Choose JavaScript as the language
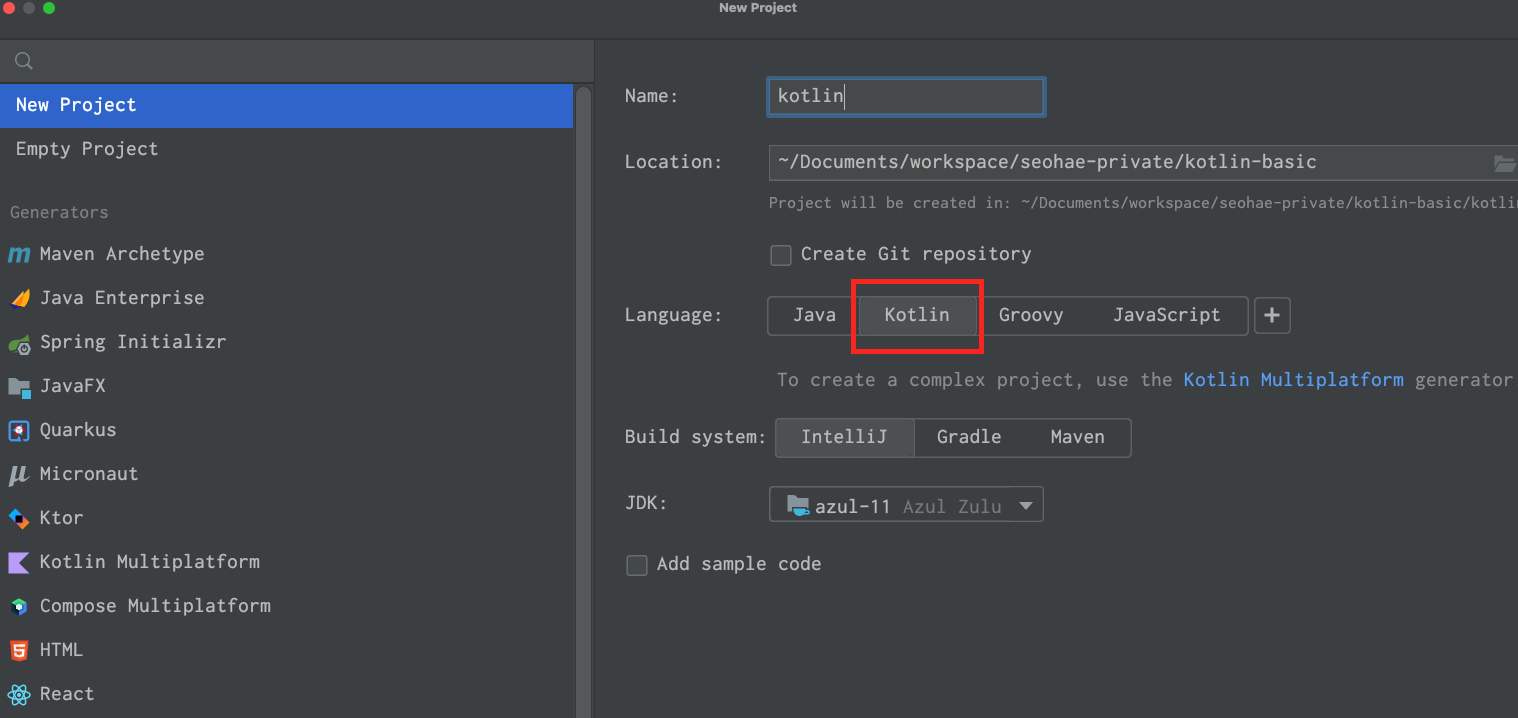Viewport: 1518px width, 718px height. pyautogui.click(x=1167, y=315)
